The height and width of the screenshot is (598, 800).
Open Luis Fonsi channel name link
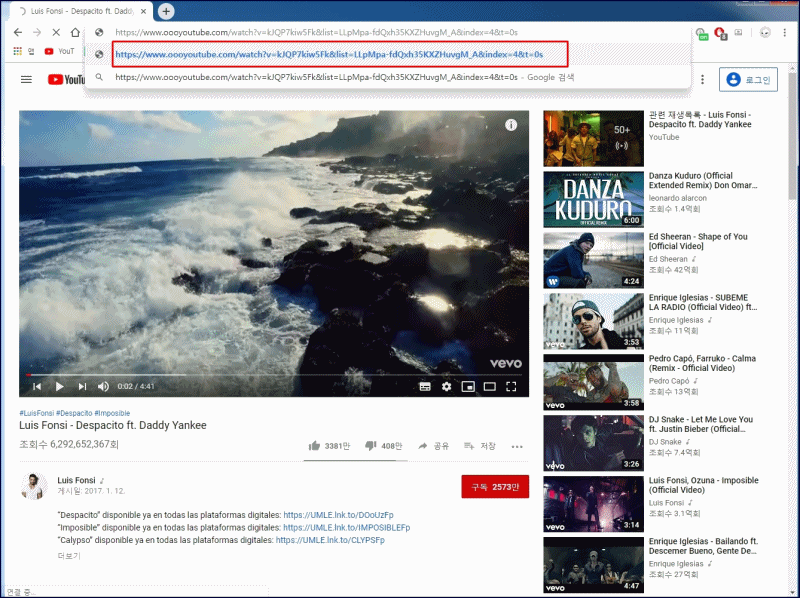[x=76, y=480]
